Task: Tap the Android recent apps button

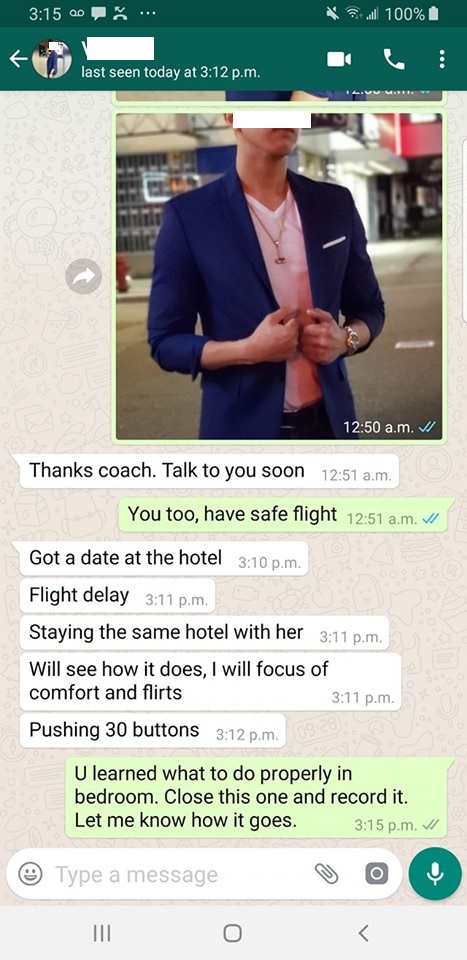Action: 101,933
